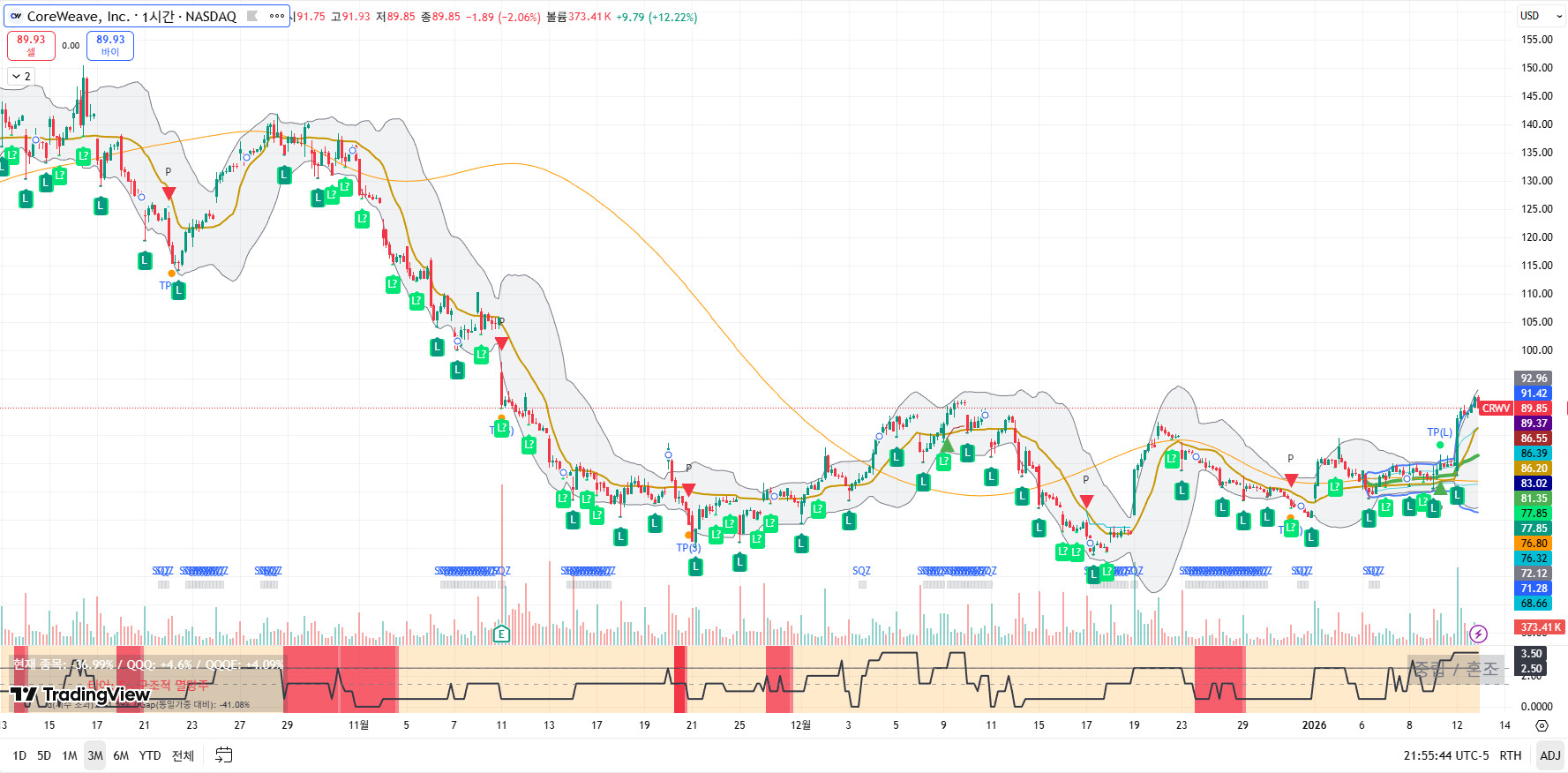Viewport: 1568px width, 773px height.
Task: Click the 155.00 price scale tick
Action: click(1536, 40)
